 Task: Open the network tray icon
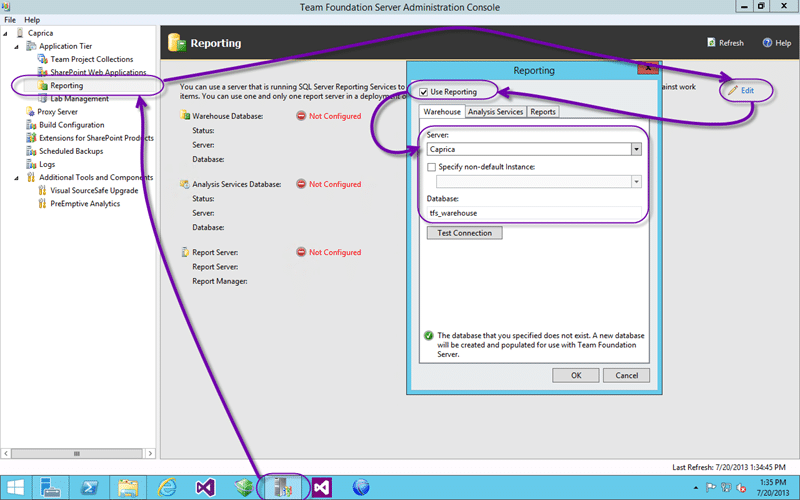[x=726, y=488]
